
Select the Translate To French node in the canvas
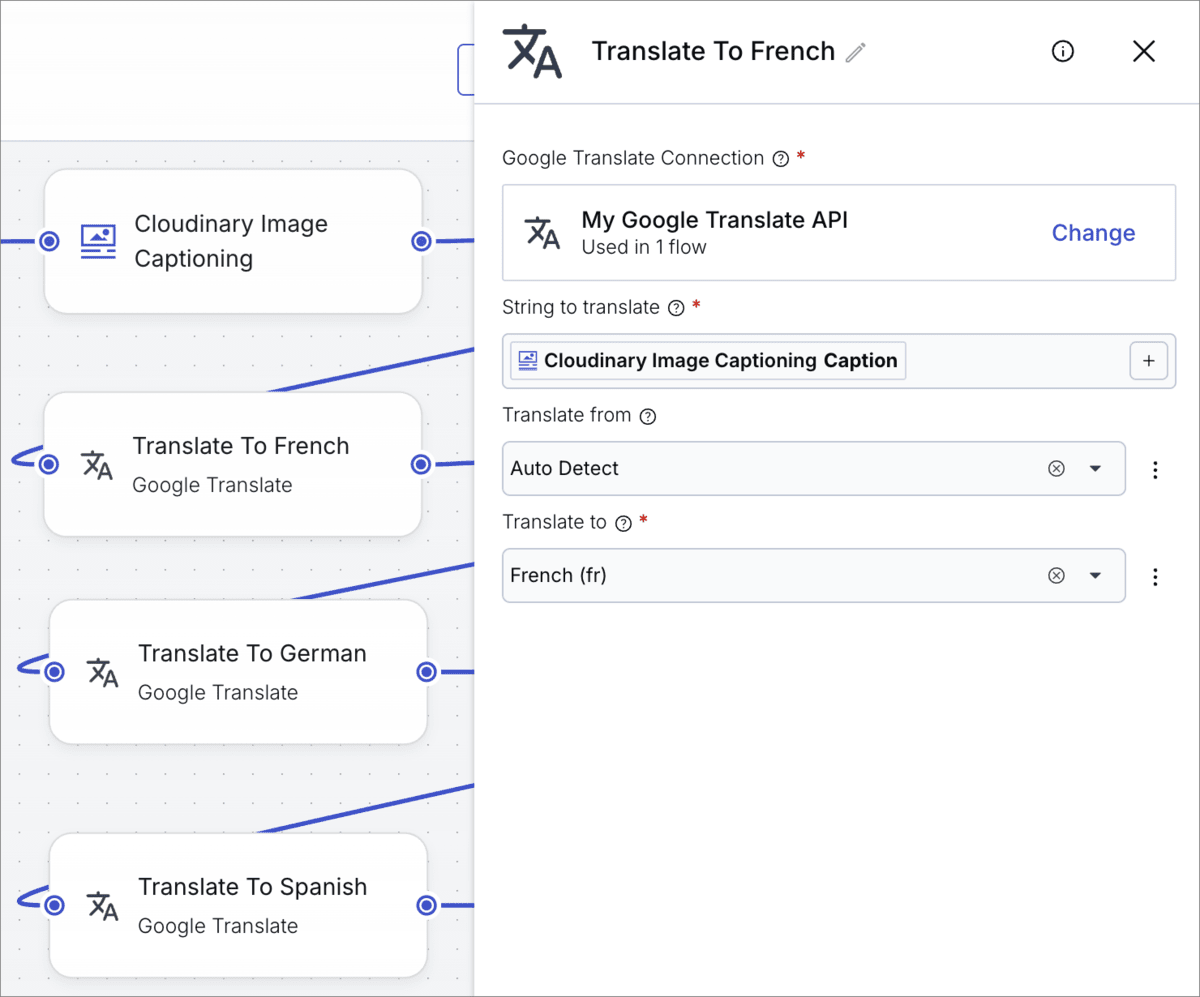(233, 464)
